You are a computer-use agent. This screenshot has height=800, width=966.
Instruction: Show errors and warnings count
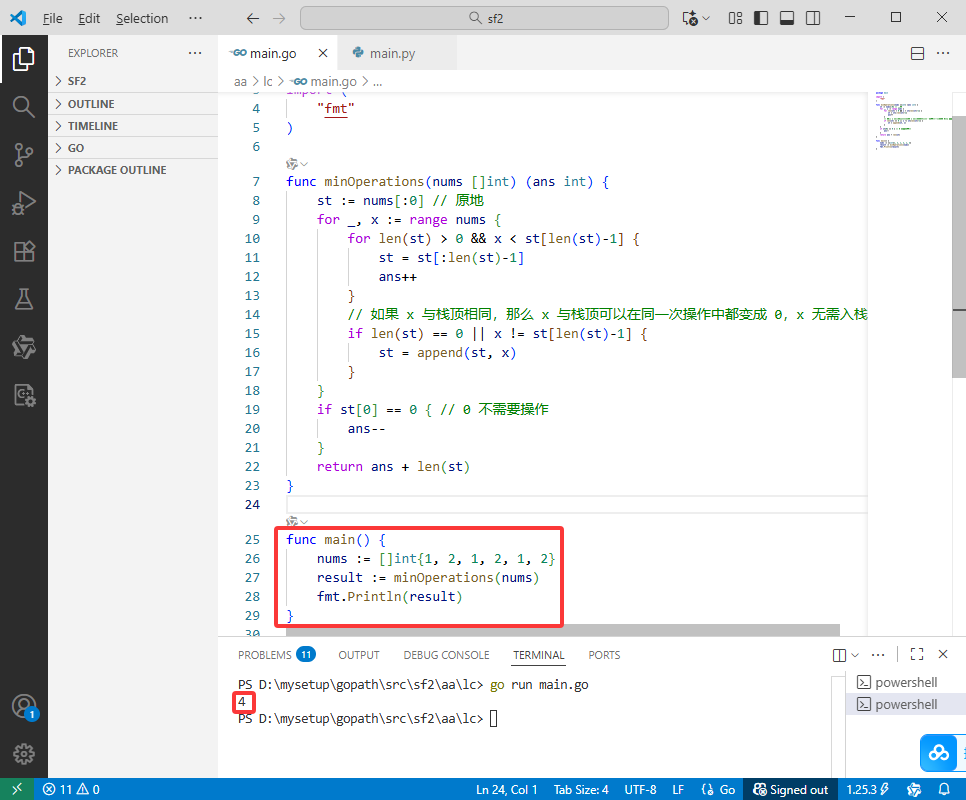(71, 790)
